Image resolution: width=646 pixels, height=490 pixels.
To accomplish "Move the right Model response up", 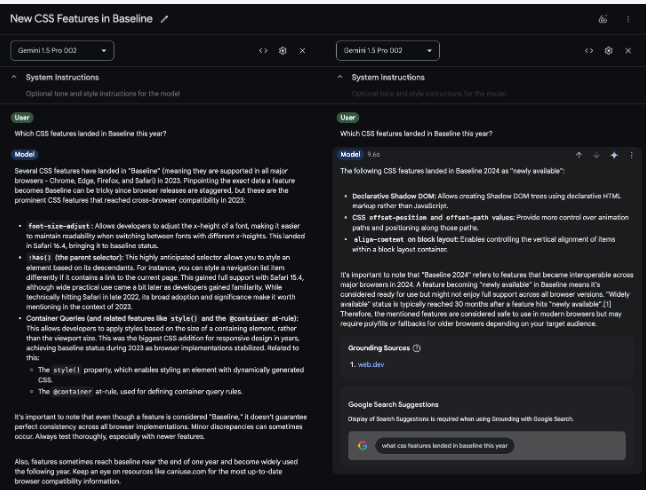I will (579, 155).
